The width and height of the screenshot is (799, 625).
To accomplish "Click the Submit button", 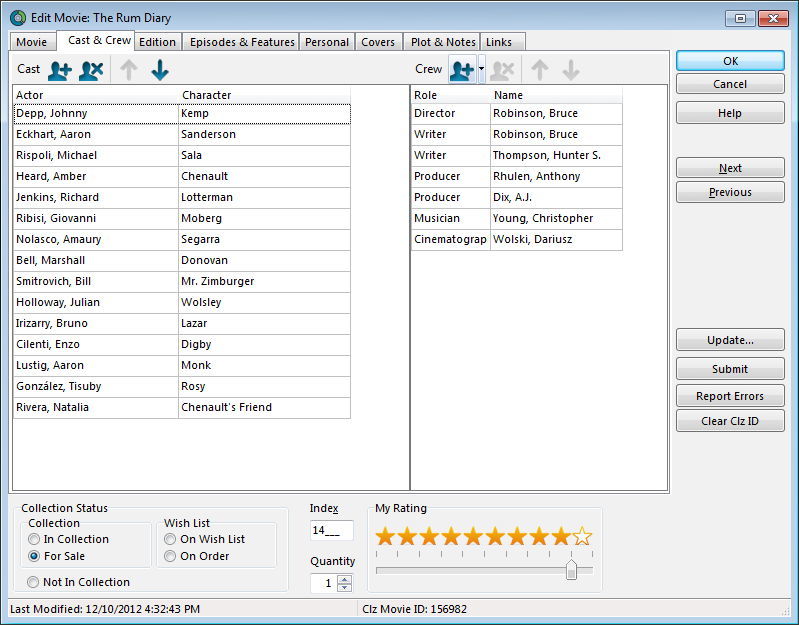I will pyautogui.click(x=730, y=369).
